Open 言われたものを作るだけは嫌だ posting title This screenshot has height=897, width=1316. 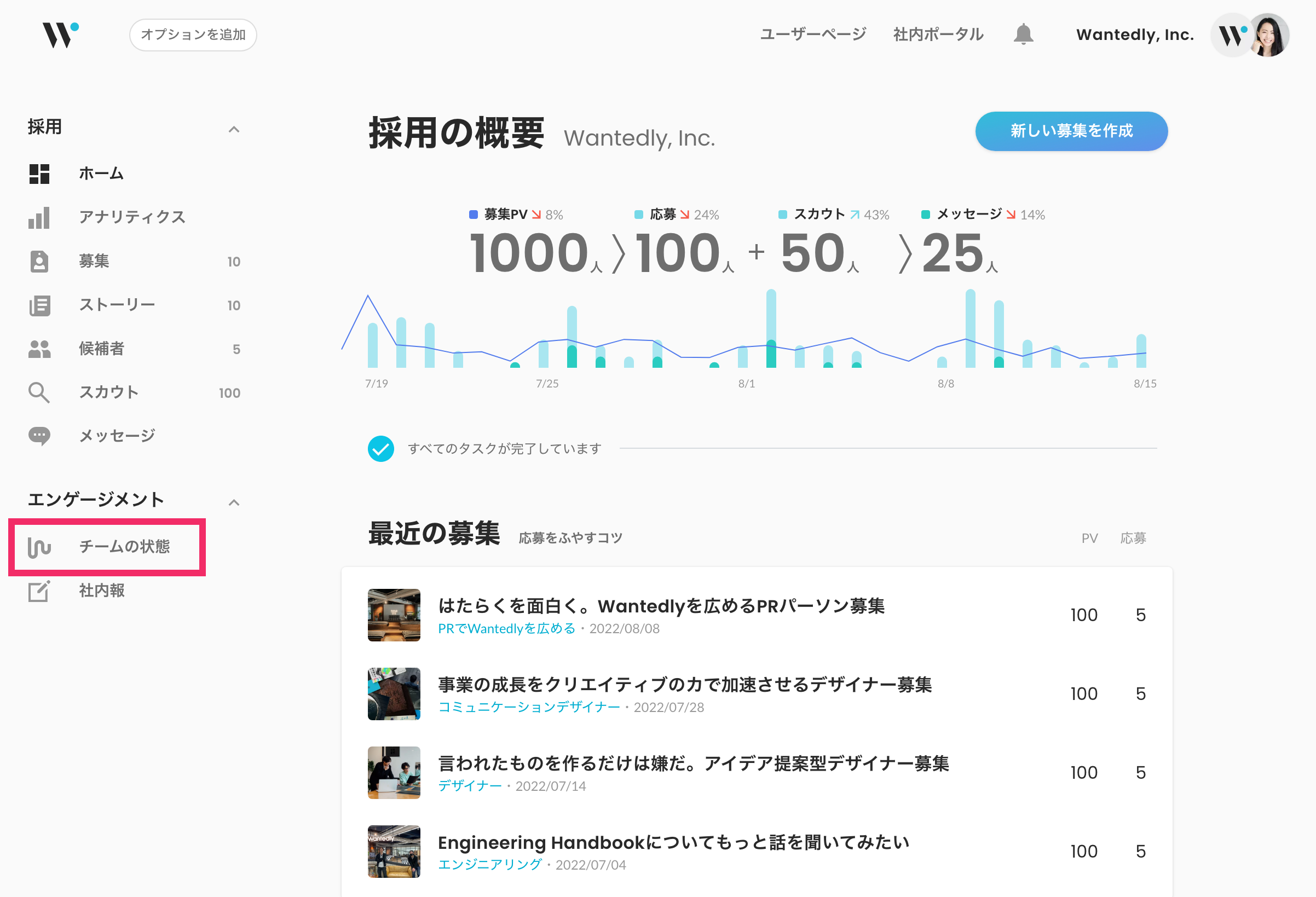pos(694,763)
